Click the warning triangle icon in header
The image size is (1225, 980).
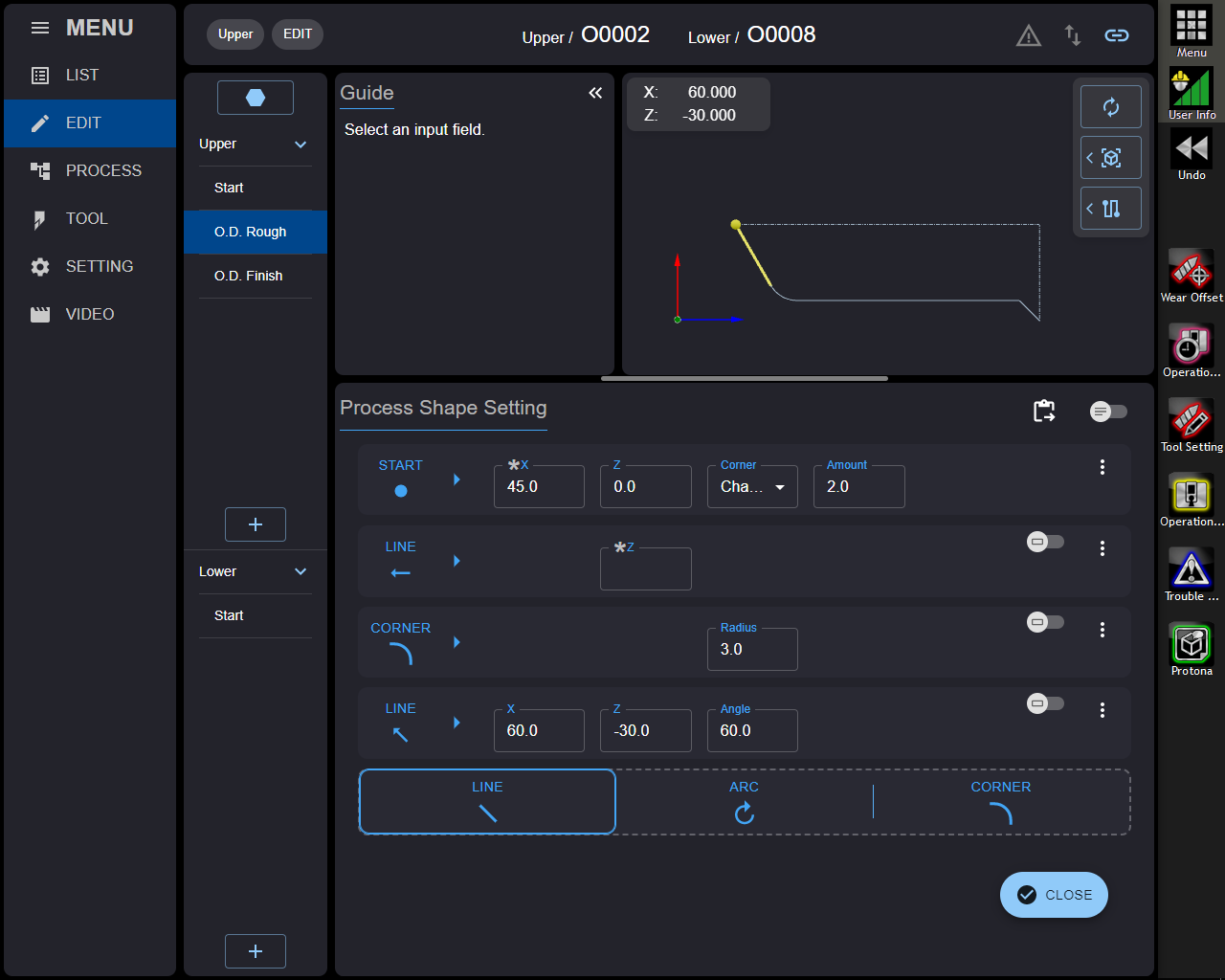1028,36
